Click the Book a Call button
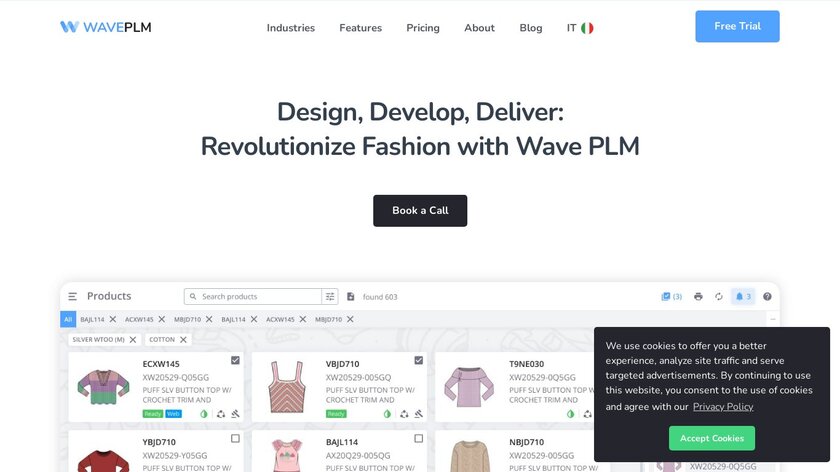This screenshot has width=840, height=472. pos(420,211)
